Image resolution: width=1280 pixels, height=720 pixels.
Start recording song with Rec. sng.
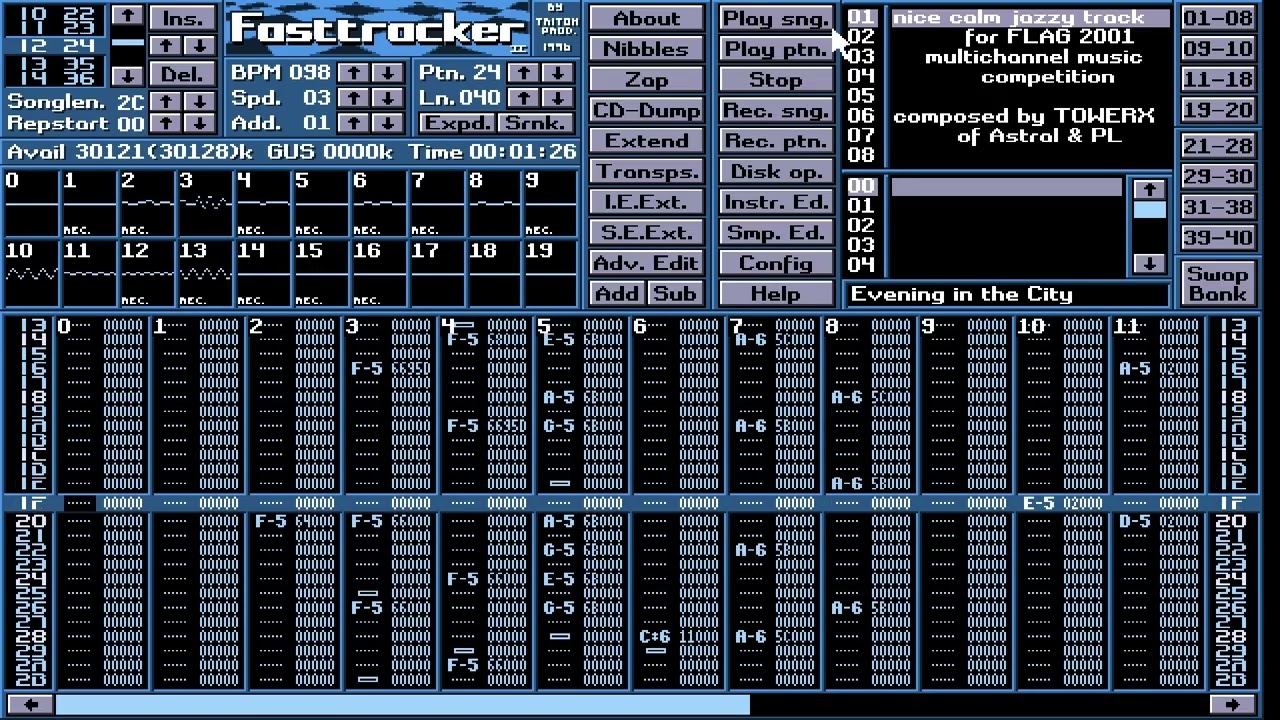[776, 110]
